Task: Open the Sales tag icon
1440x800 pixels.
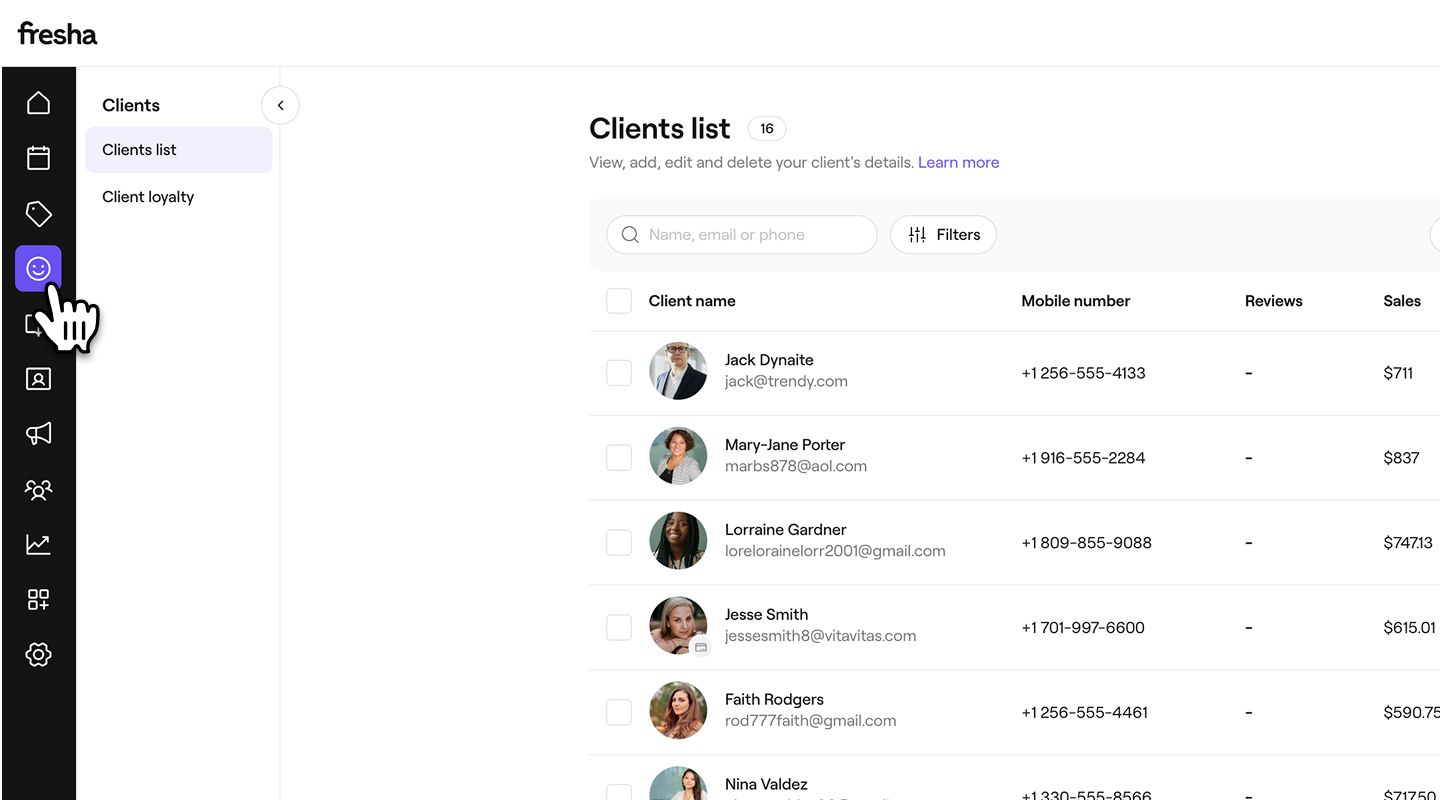Action: tap(38, 213)
